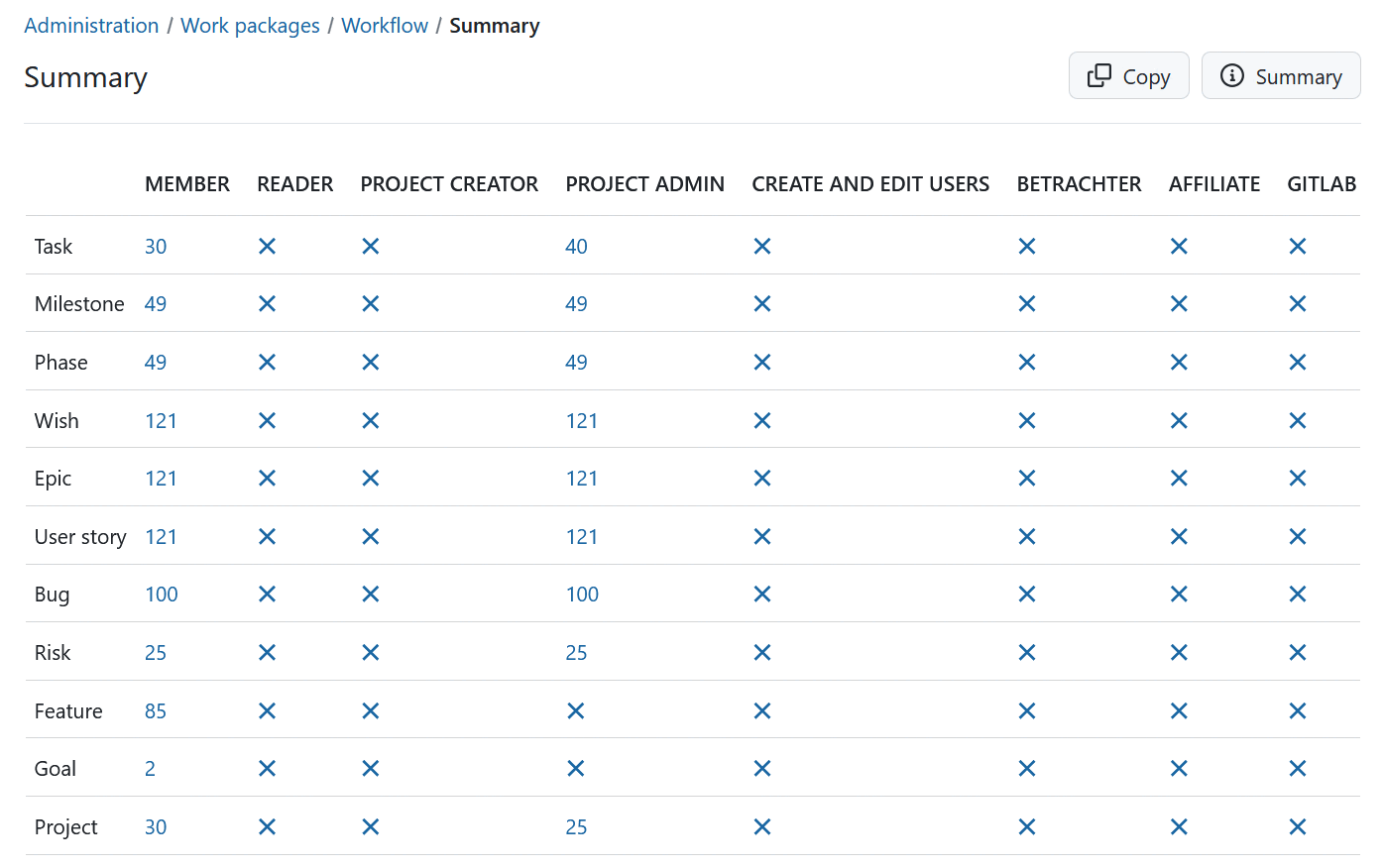Click the 2 link for Goal under Member
The image size is (1384, 868).
[x=151, y=768]
